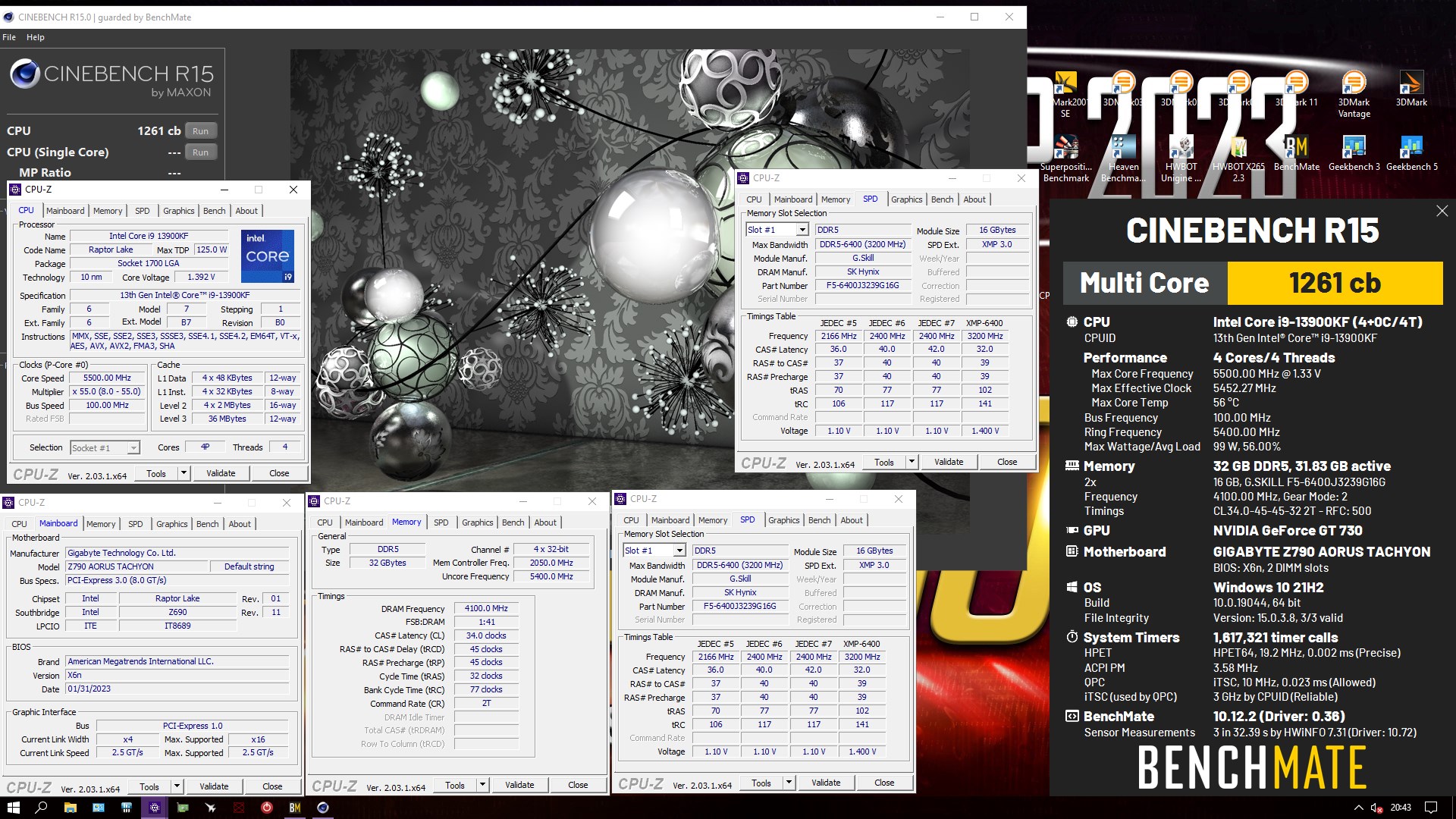This screenshot has width=1456, height=819.
Task: Open taskbar search magnifier
Action: point(41,808)
